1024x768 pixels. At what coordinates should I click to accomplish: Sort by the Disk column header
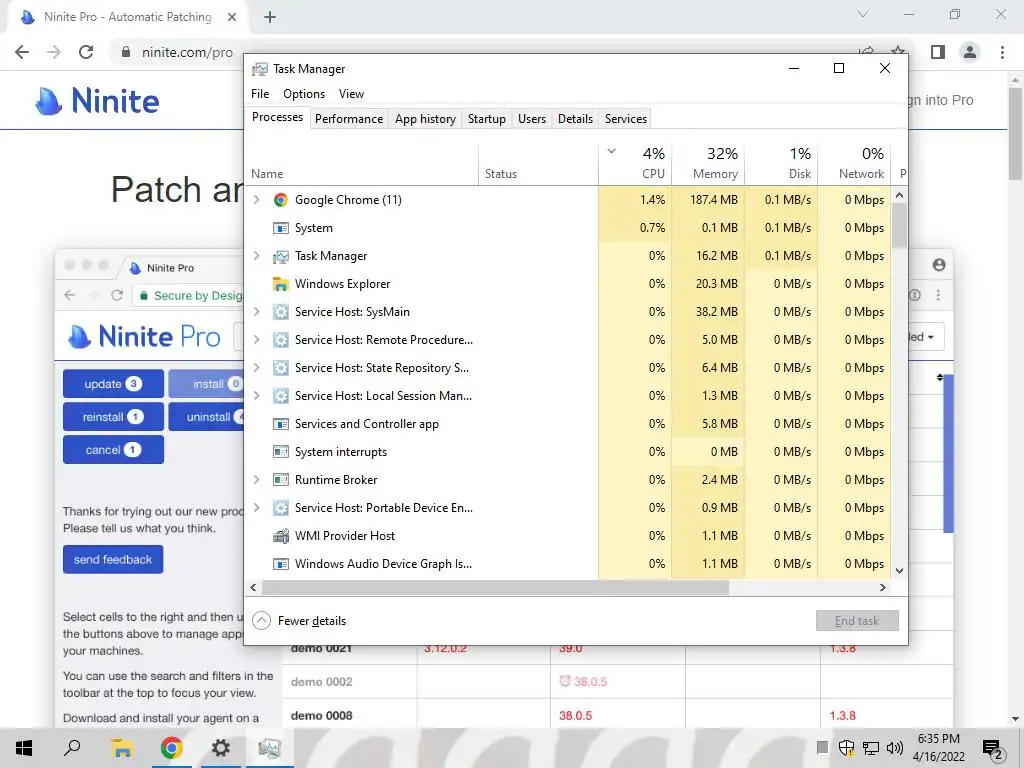(781, 163)
